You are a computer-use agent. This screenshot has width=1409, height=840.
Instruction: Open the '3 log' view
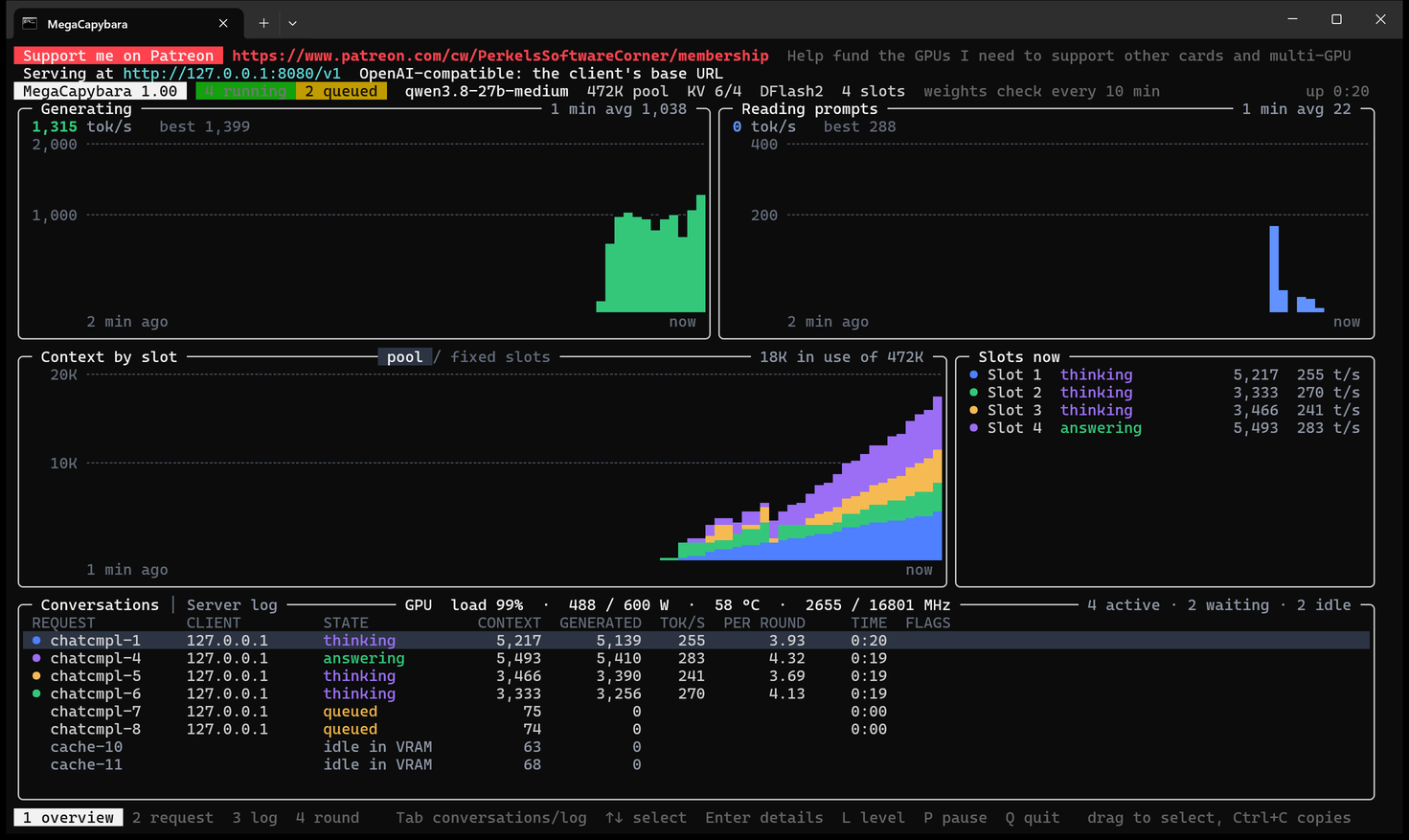[x=255, y=818]
